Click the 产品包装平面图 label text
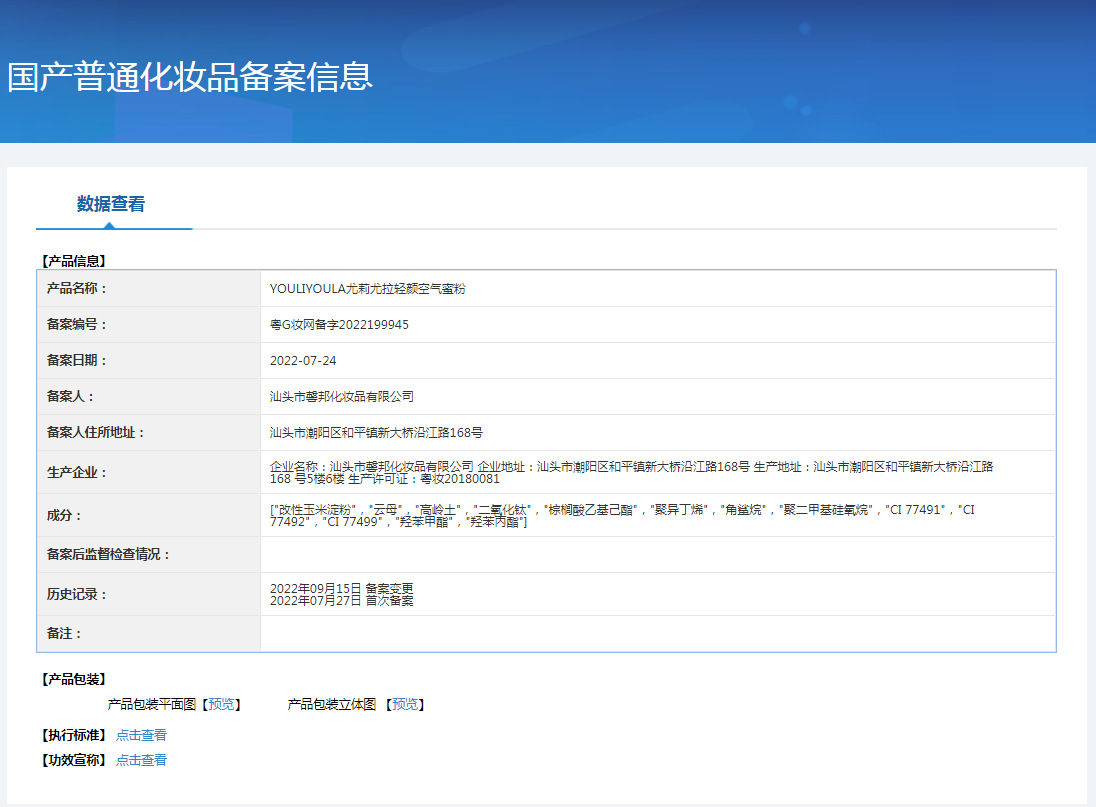Screen dimensions: 1096x807 (152, 704)
